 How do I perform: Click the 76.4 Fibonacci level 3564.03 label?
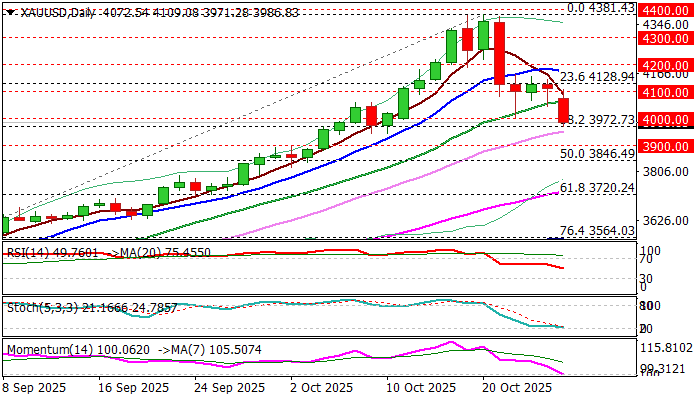[x=597, y=231]
